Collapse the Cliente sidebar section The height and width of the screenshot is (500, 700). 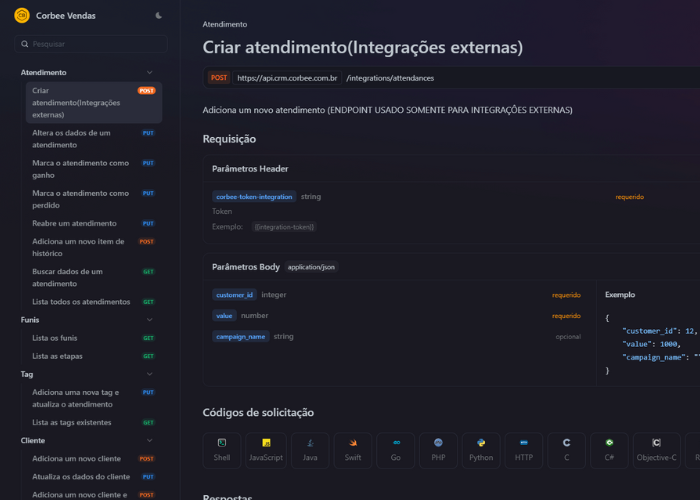(x=149, y=440)
